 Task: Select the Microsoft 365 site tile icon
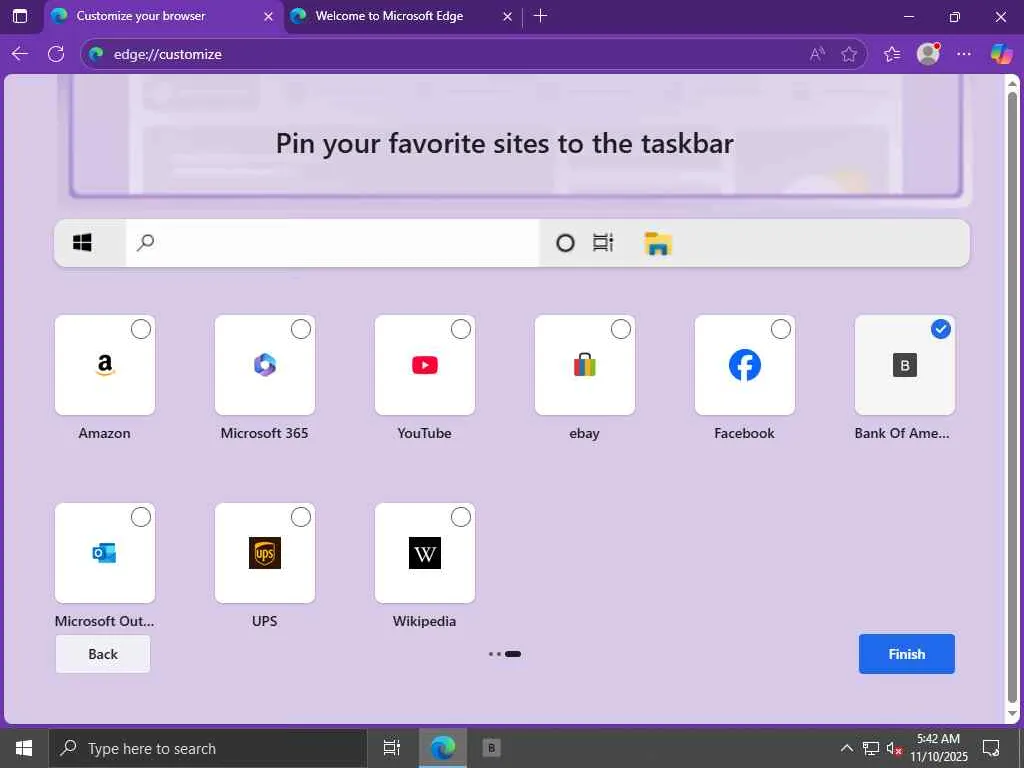[264, 364]
